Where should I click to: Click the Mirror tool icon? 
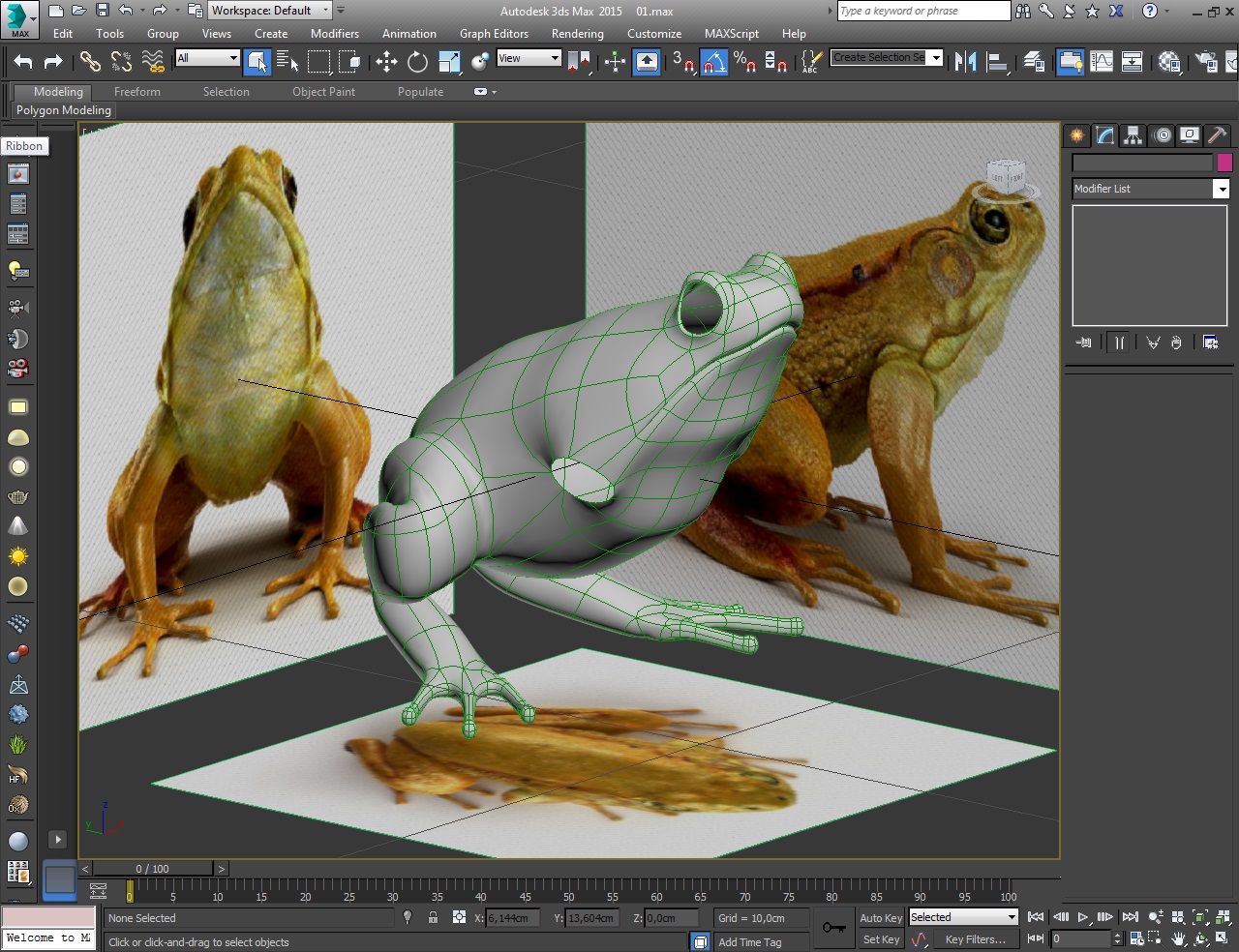(x=965, y=62)
